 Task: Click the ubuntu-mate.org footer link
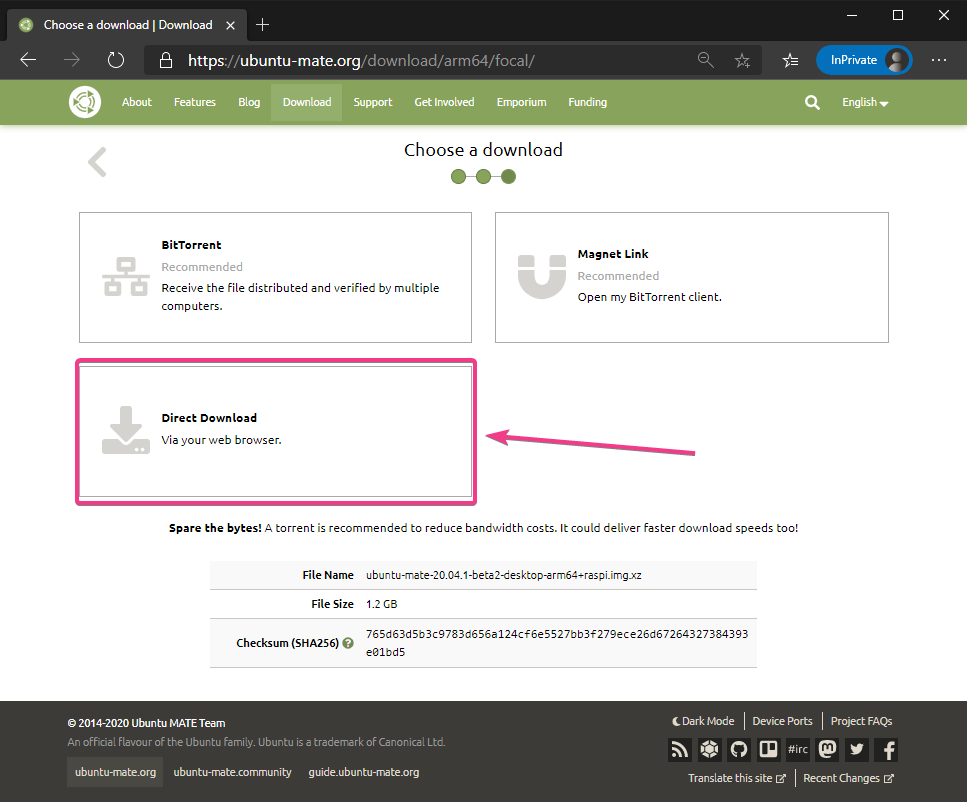115,772
